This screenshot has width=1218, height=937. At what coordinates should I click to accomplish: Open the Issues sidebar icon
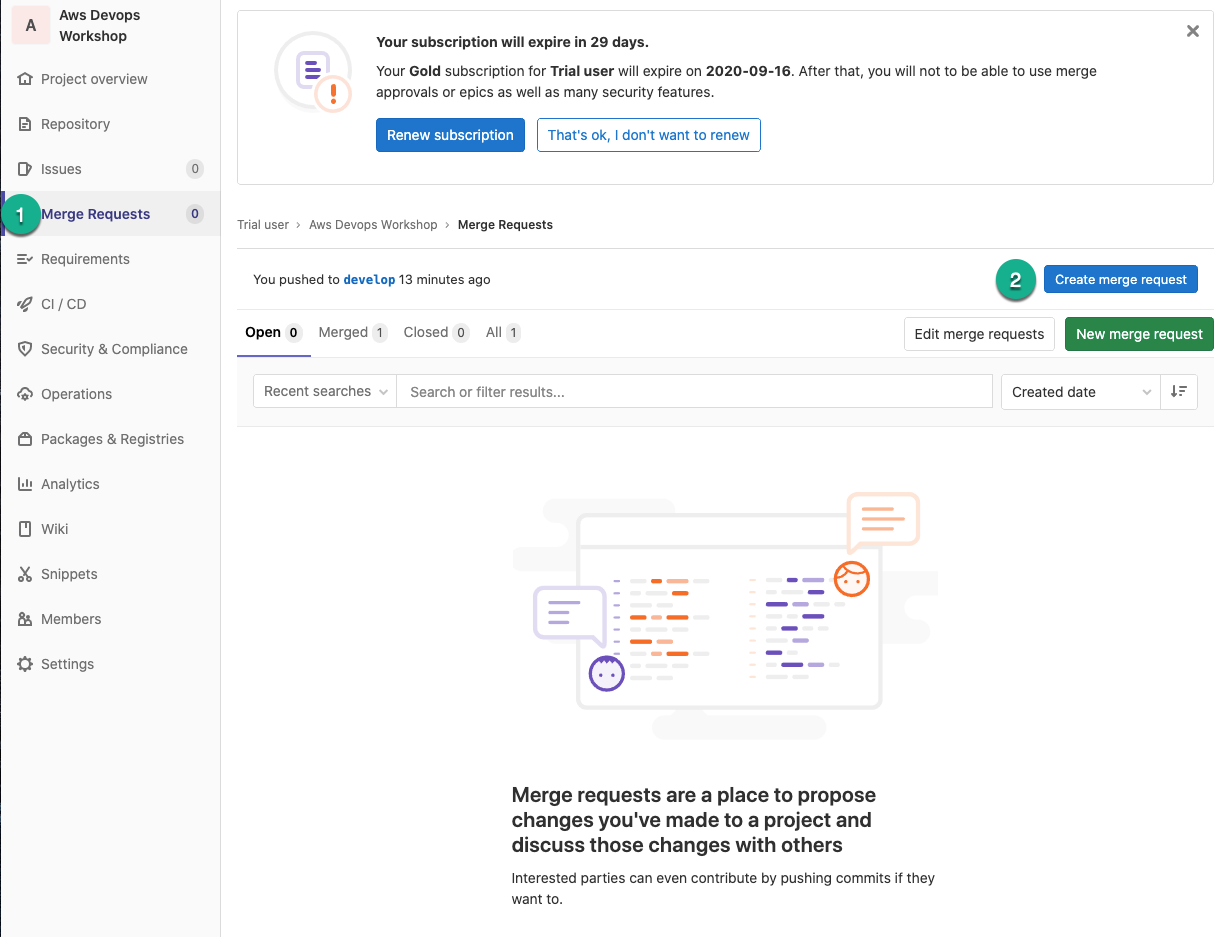[25, 169]
